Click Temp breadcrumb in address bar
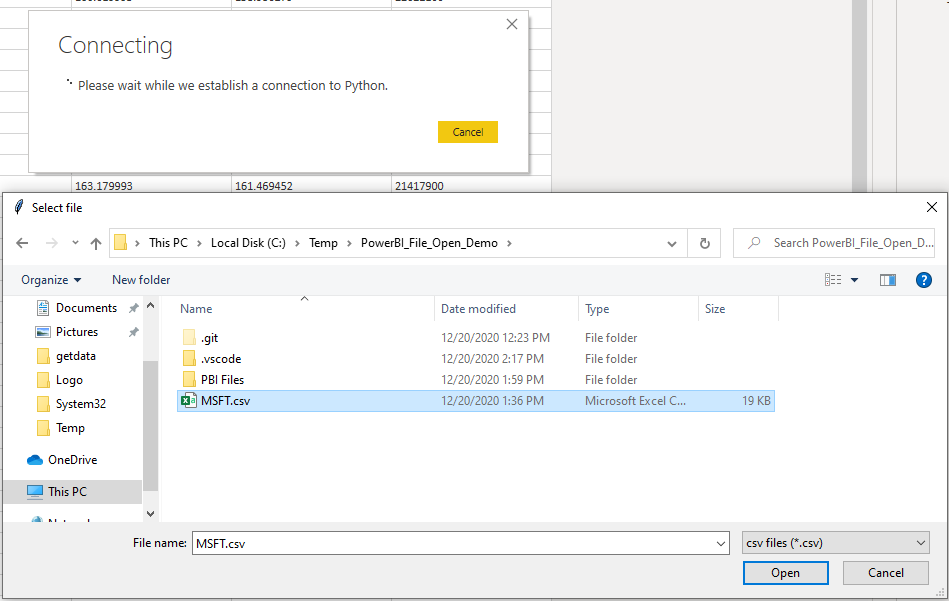The image size is (949, 601). tap(323, 243)
